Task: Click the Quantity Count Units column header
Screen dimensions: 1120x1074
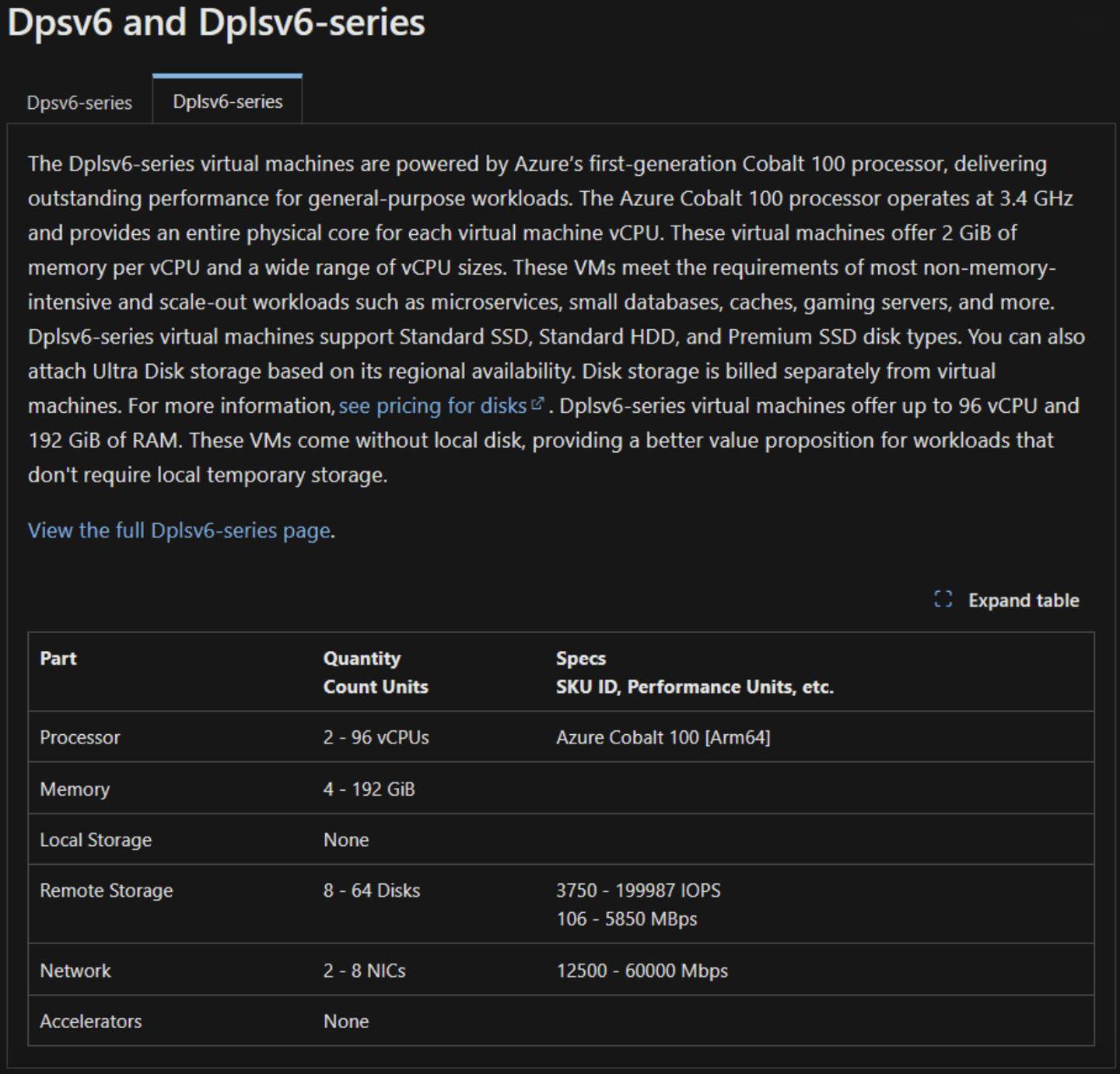Action: tap(376, 672)
